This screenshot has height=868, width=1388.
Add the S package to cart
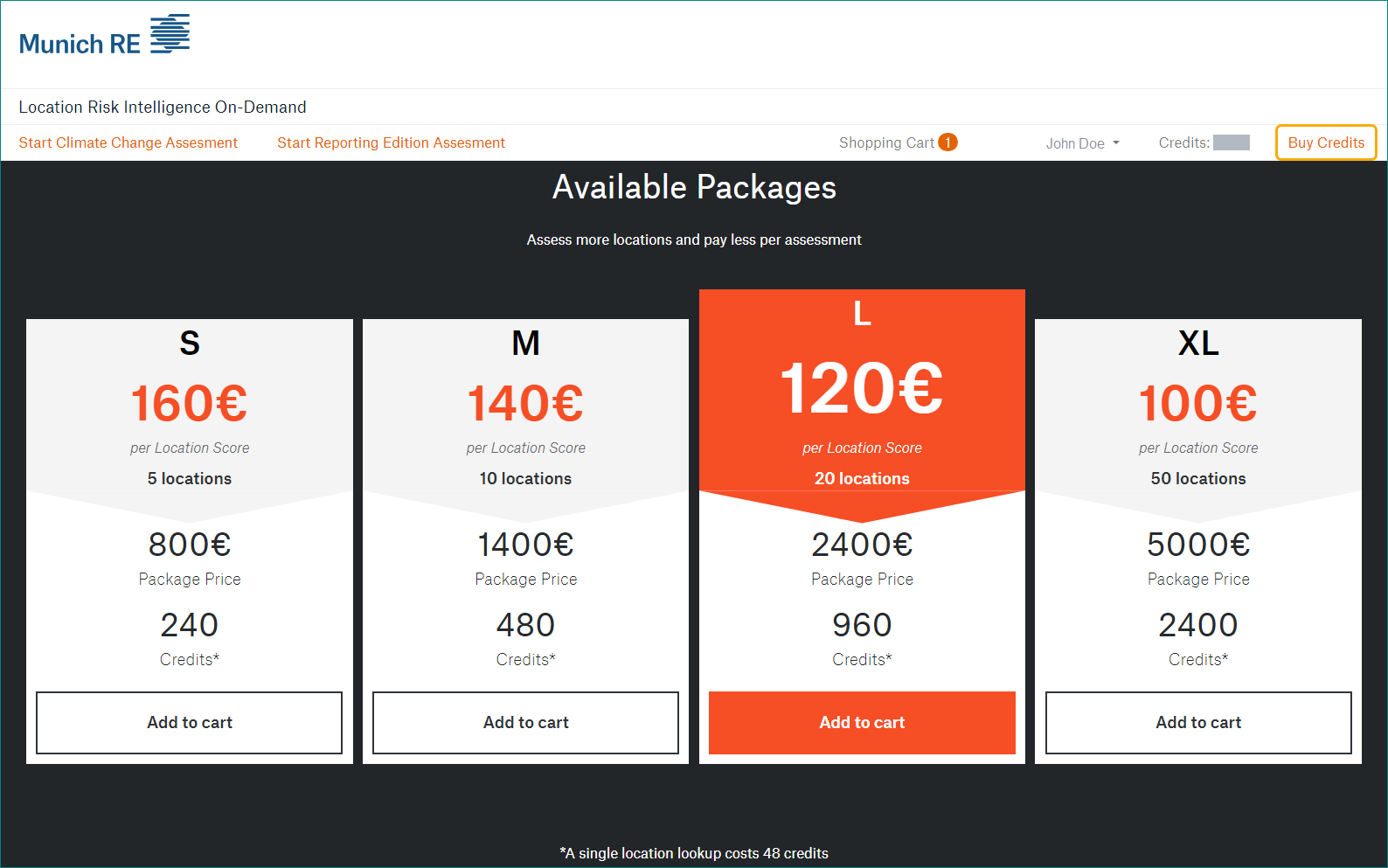pos(190,723)
